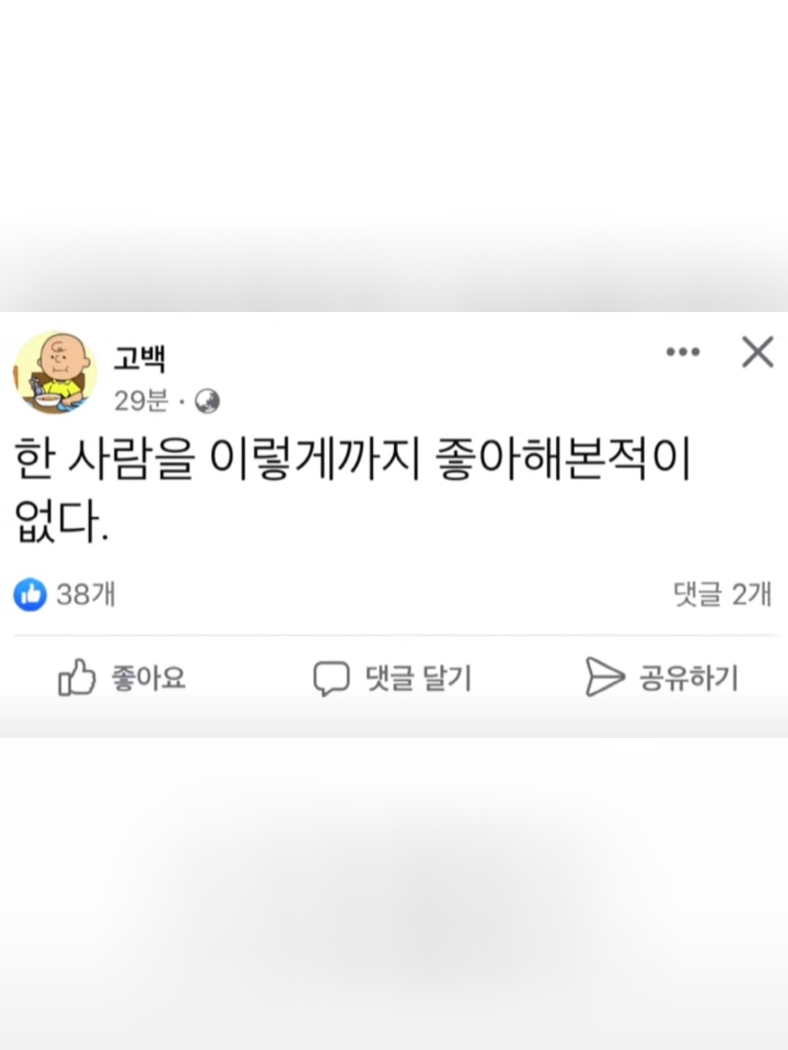Viewport: 788px width, 1050px height.
Task: Dismiss the post with the X icon
Action: pyautogui.click(x=757, y=352)
